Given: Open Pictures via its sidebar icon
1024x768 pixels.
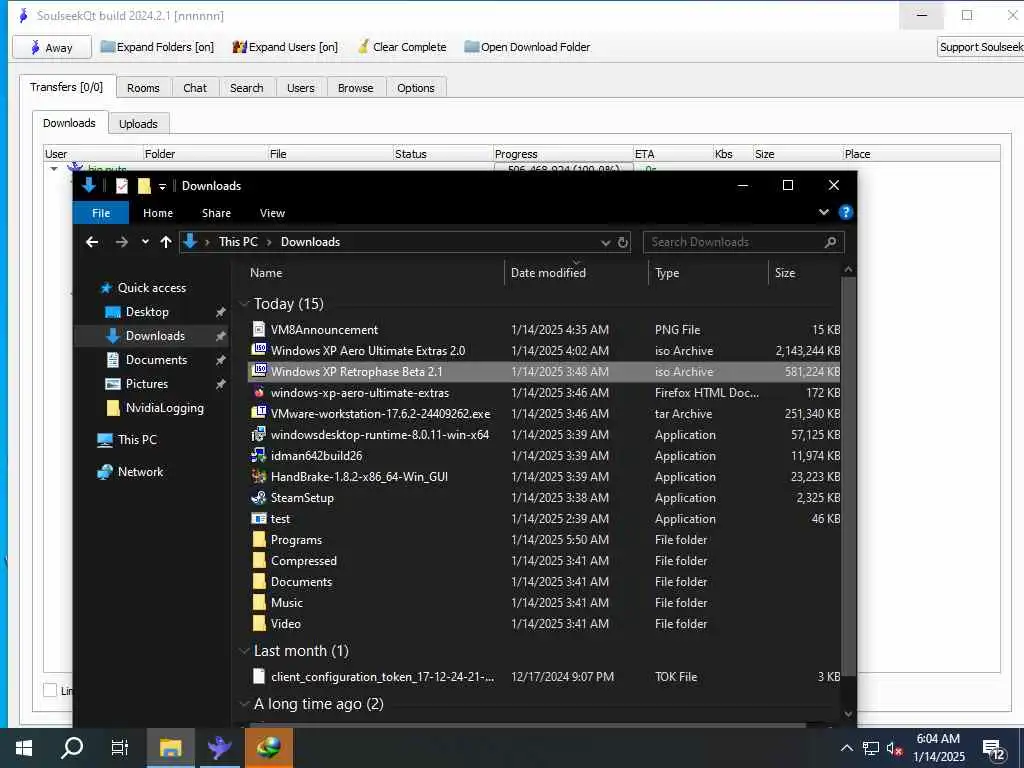Looking at the screenshot, I should (113, 384).
